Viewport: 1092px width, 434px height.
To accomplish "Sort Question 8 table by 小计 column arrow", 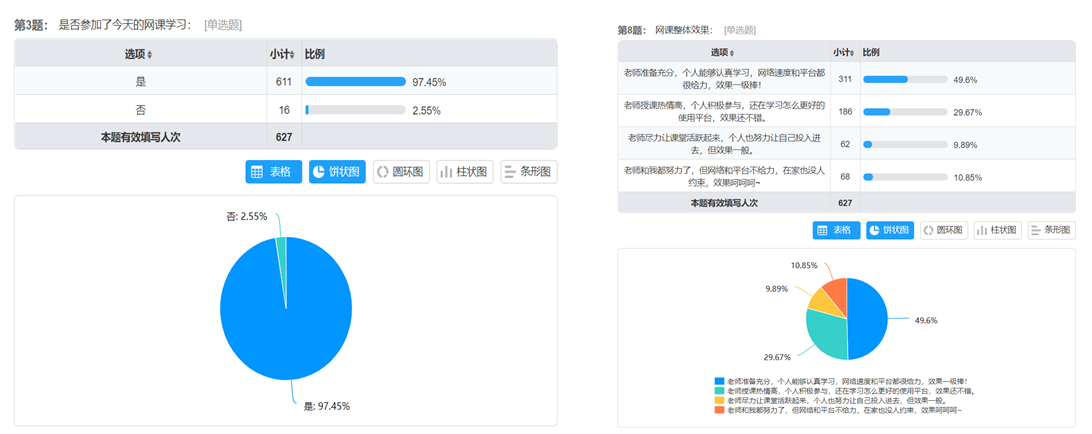I will (x=853, y=53).
